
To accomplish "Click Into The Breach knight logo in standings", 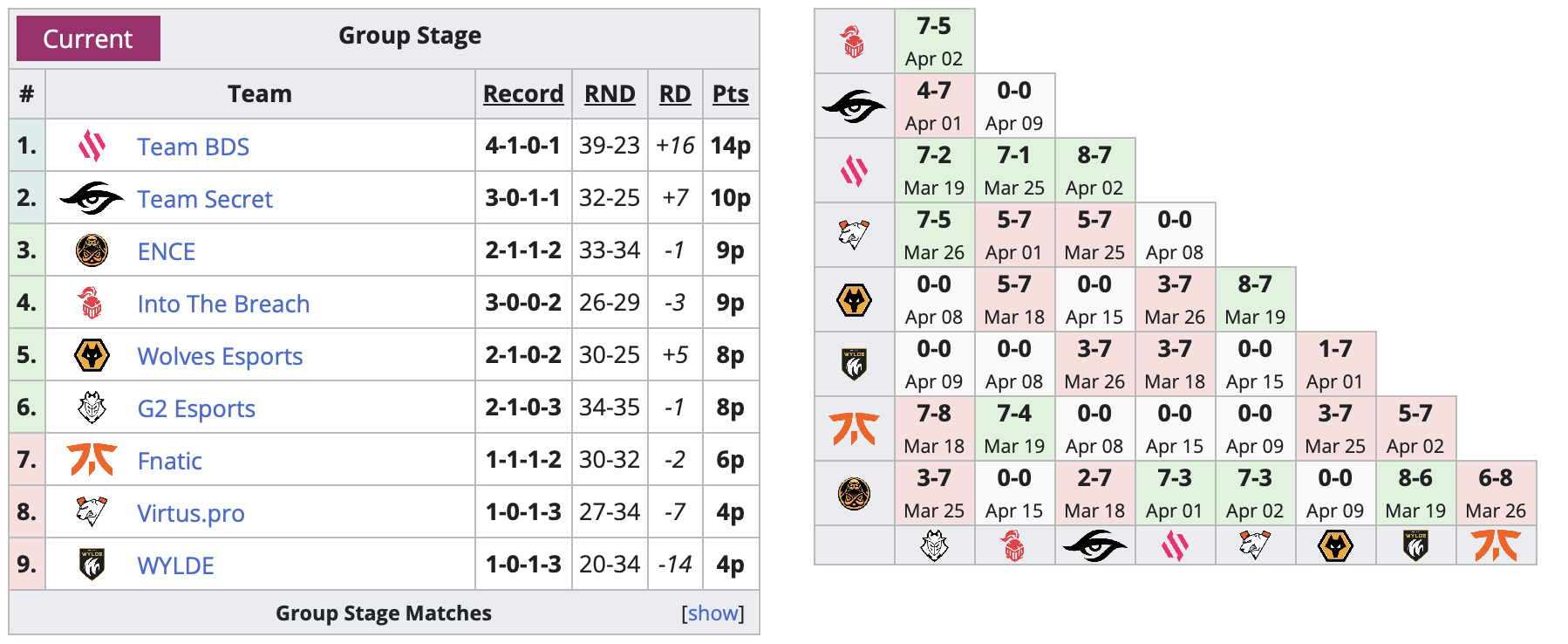I will (91, 303).
